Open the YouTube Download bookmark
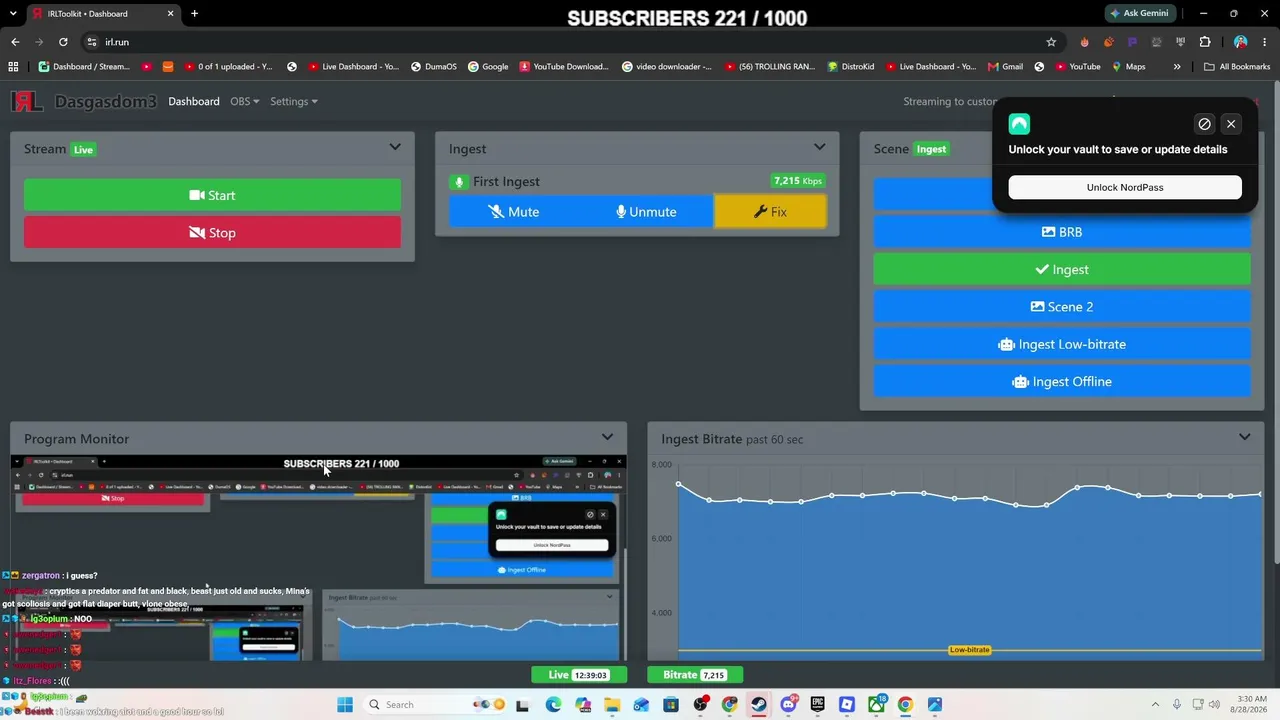This screenshot has height=720, width=1280. click(564, 67)
